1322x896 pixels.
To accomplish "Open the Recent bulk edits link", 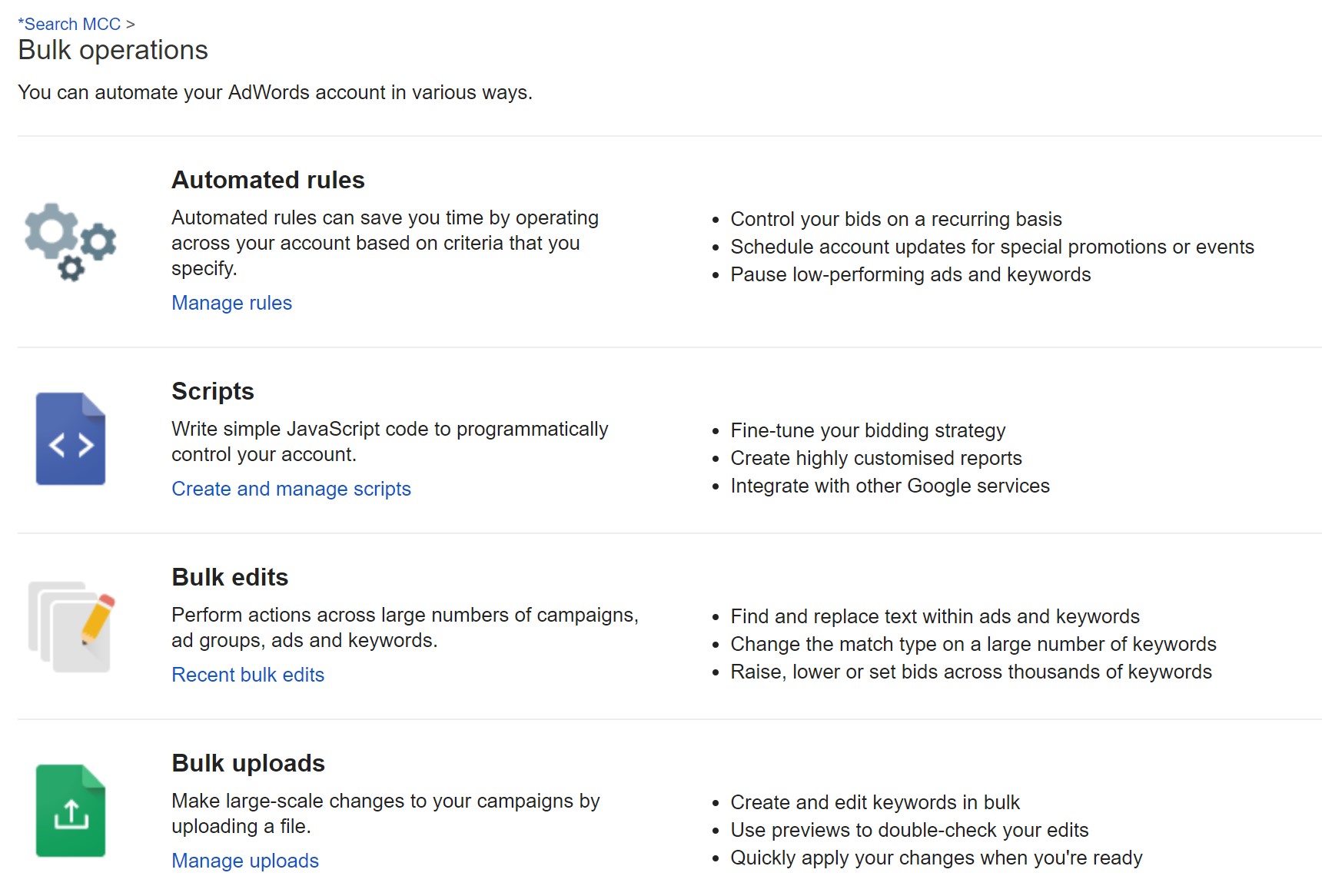I will (247, 675).
